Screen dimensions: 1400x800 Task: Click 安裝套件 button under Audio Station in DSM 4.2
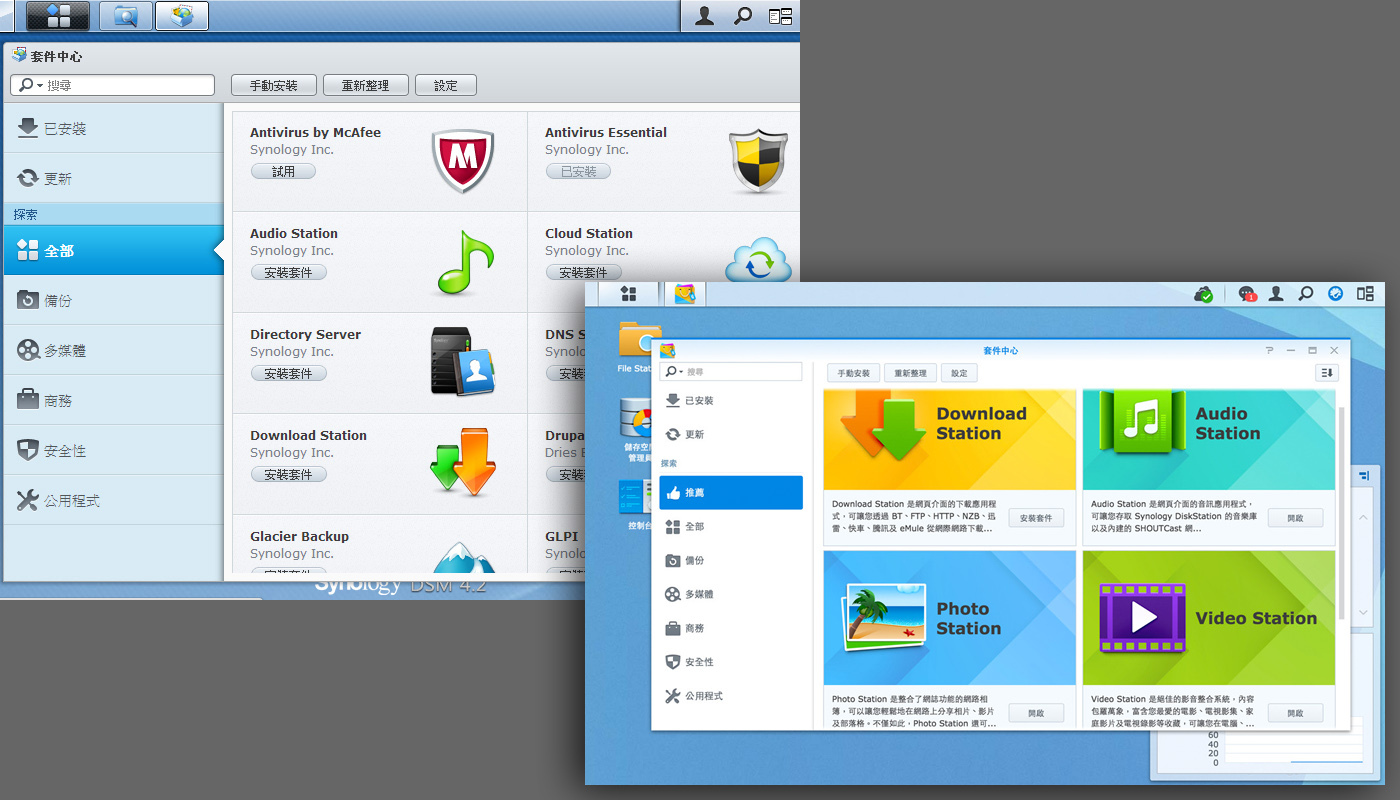288,272
